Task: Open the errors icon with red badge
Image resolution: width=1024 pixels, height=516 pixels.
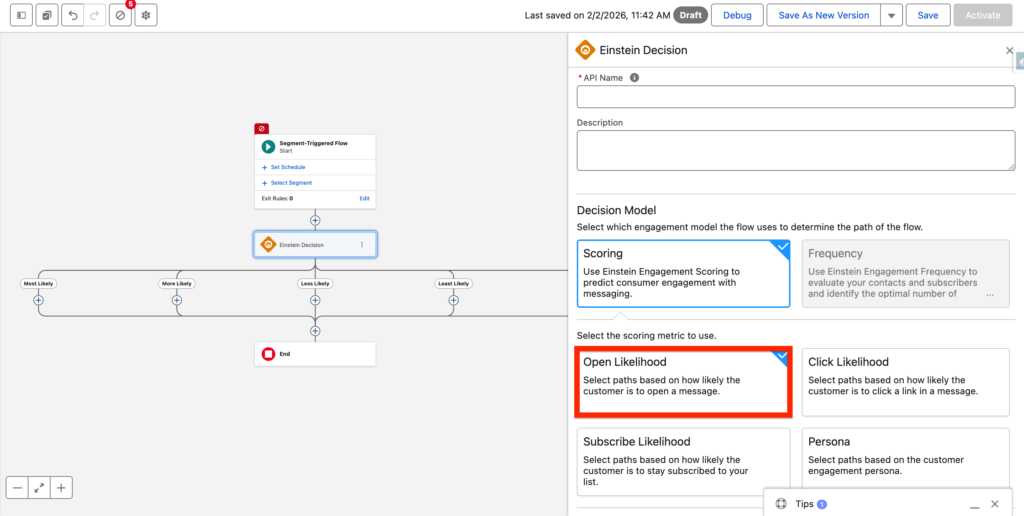Action: click(120, 16)
